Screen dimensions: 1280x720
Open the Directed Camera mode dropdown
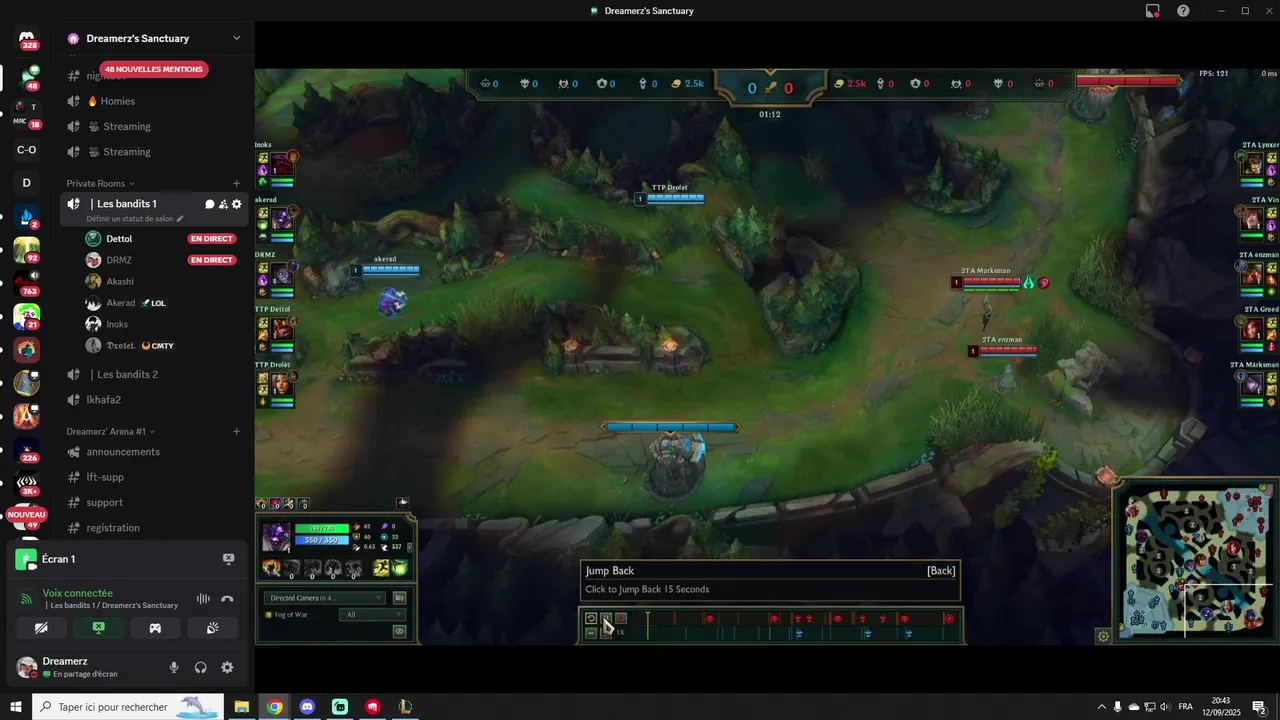pyautogui.click(x=324, y=598)
